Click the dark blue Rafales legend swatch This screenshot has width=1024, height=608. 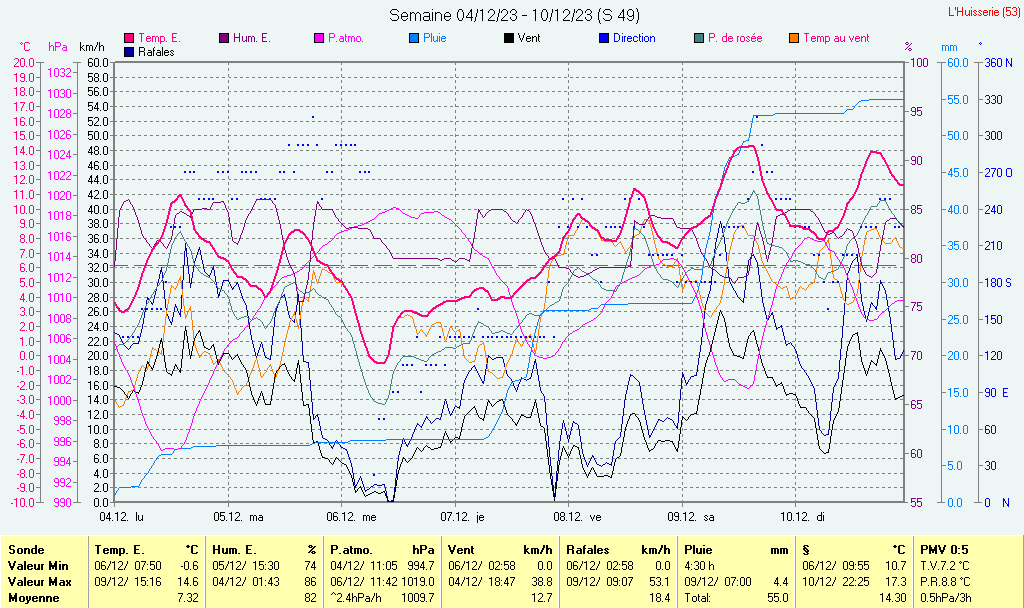(x=129, y=52)
